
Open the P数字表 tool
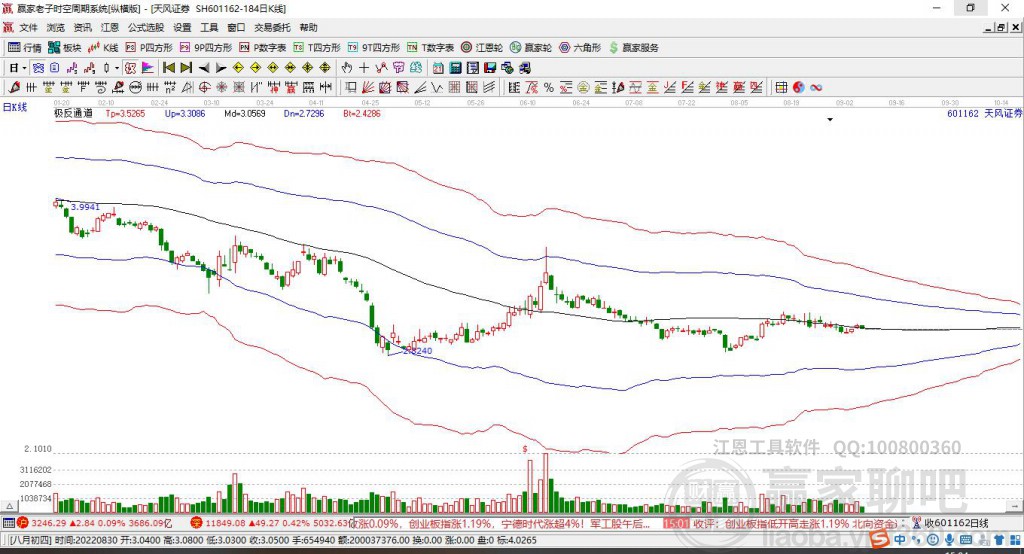pos(263,48)
